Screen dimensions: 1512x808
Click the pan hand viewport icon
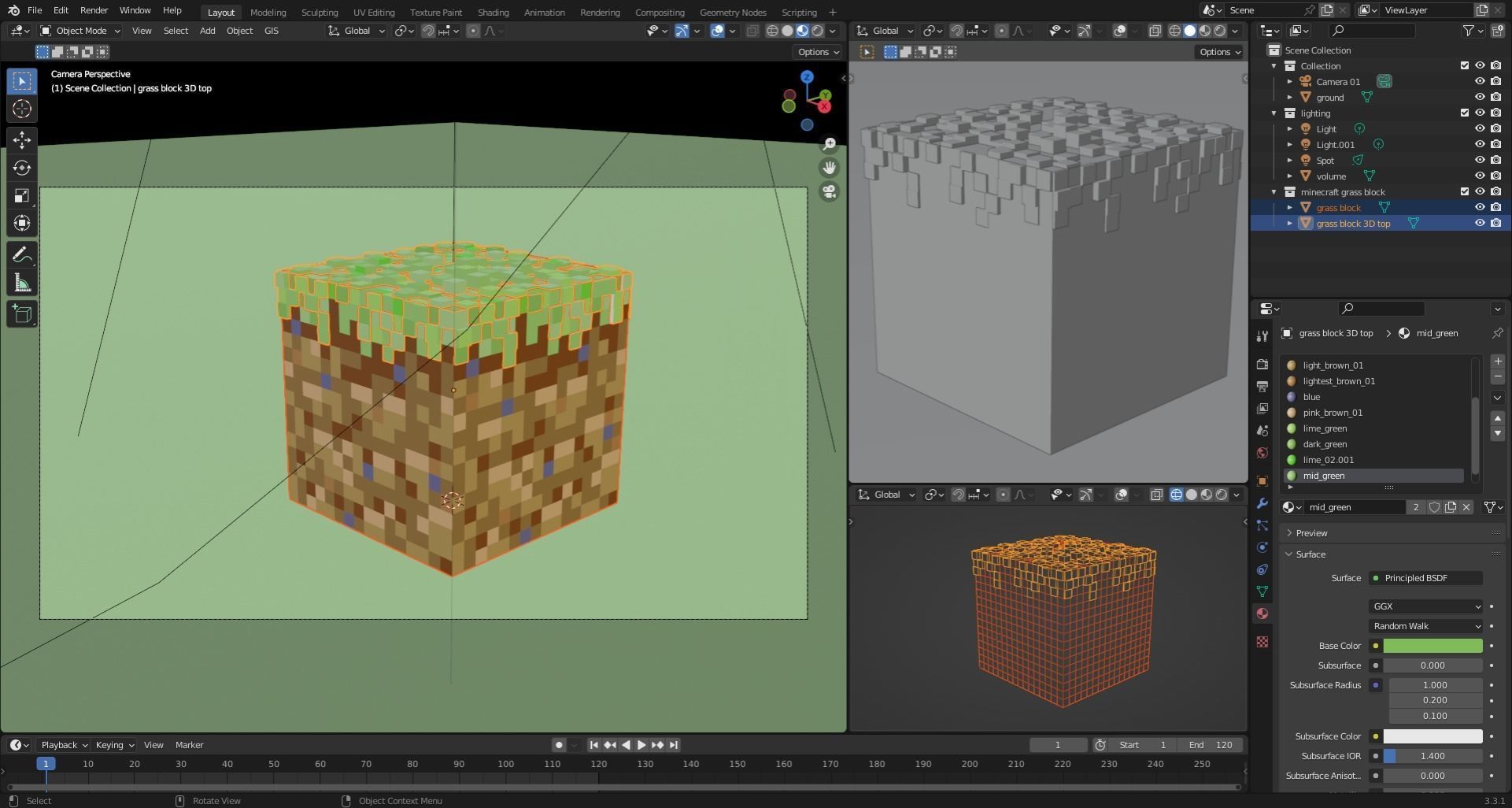[829, 168]
